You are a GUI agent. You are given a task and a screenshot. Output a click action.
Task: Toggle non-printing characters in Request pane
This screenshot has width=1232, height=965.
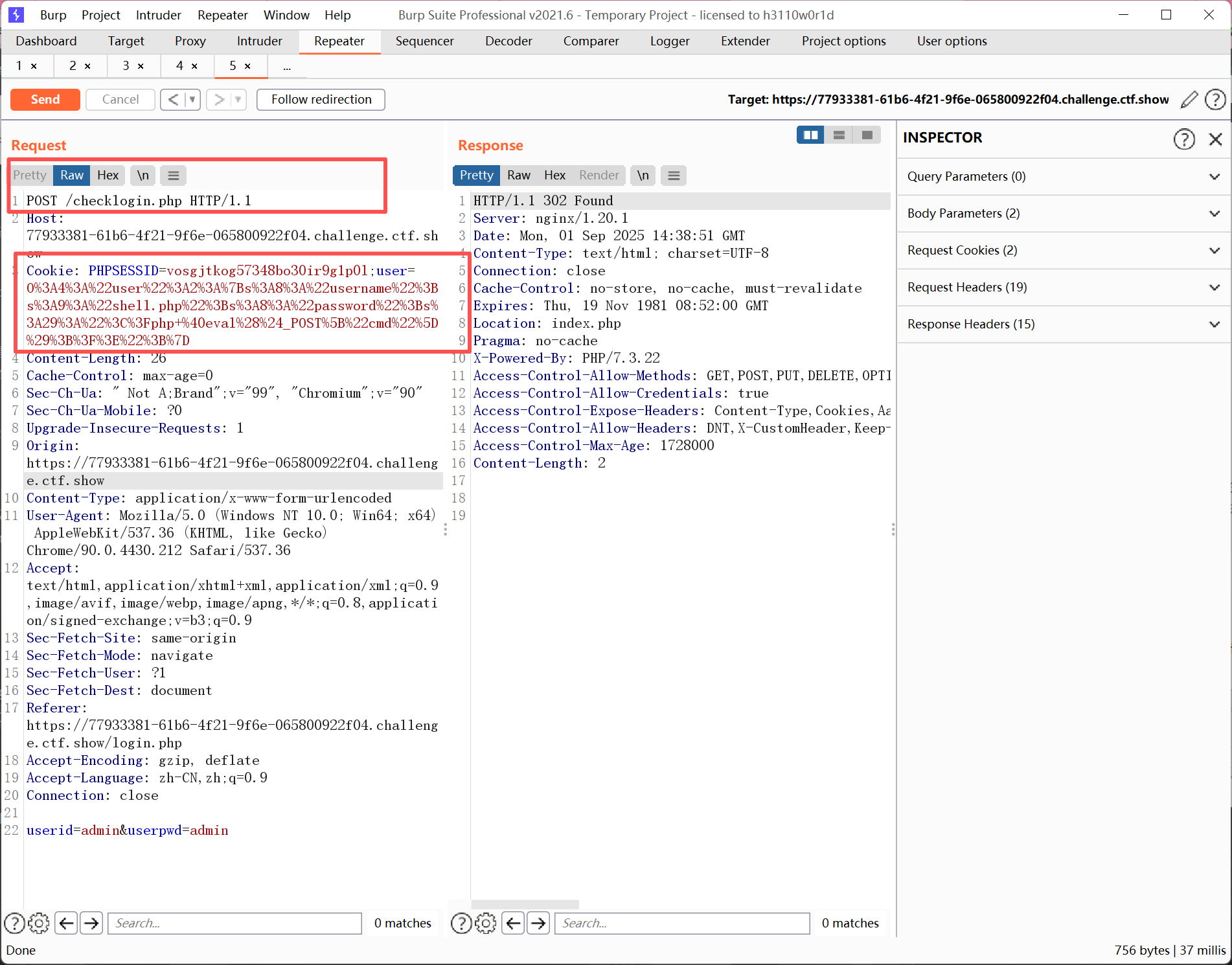tap(143, 175)
